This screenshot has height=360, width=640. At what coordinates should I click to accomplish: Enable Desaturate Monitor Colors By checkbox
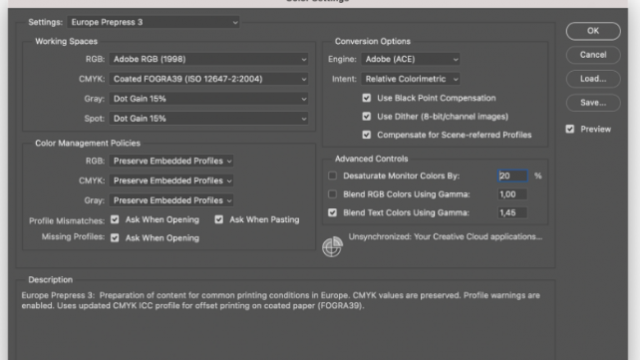332,176
